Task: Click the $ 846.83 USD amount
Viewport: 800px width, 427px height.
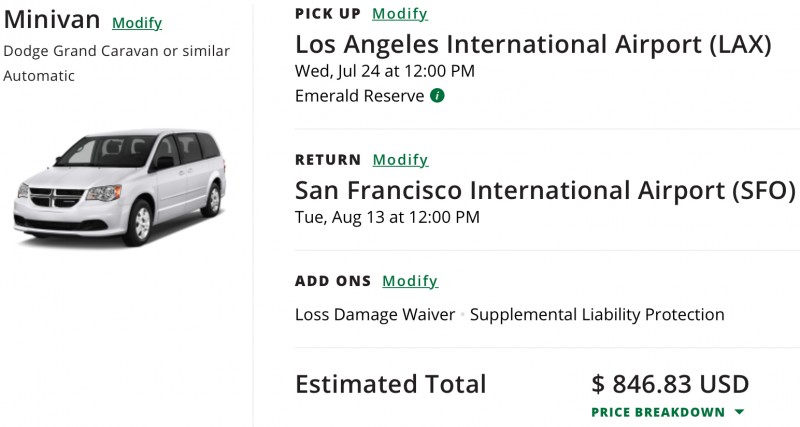Action: (670, 384)
